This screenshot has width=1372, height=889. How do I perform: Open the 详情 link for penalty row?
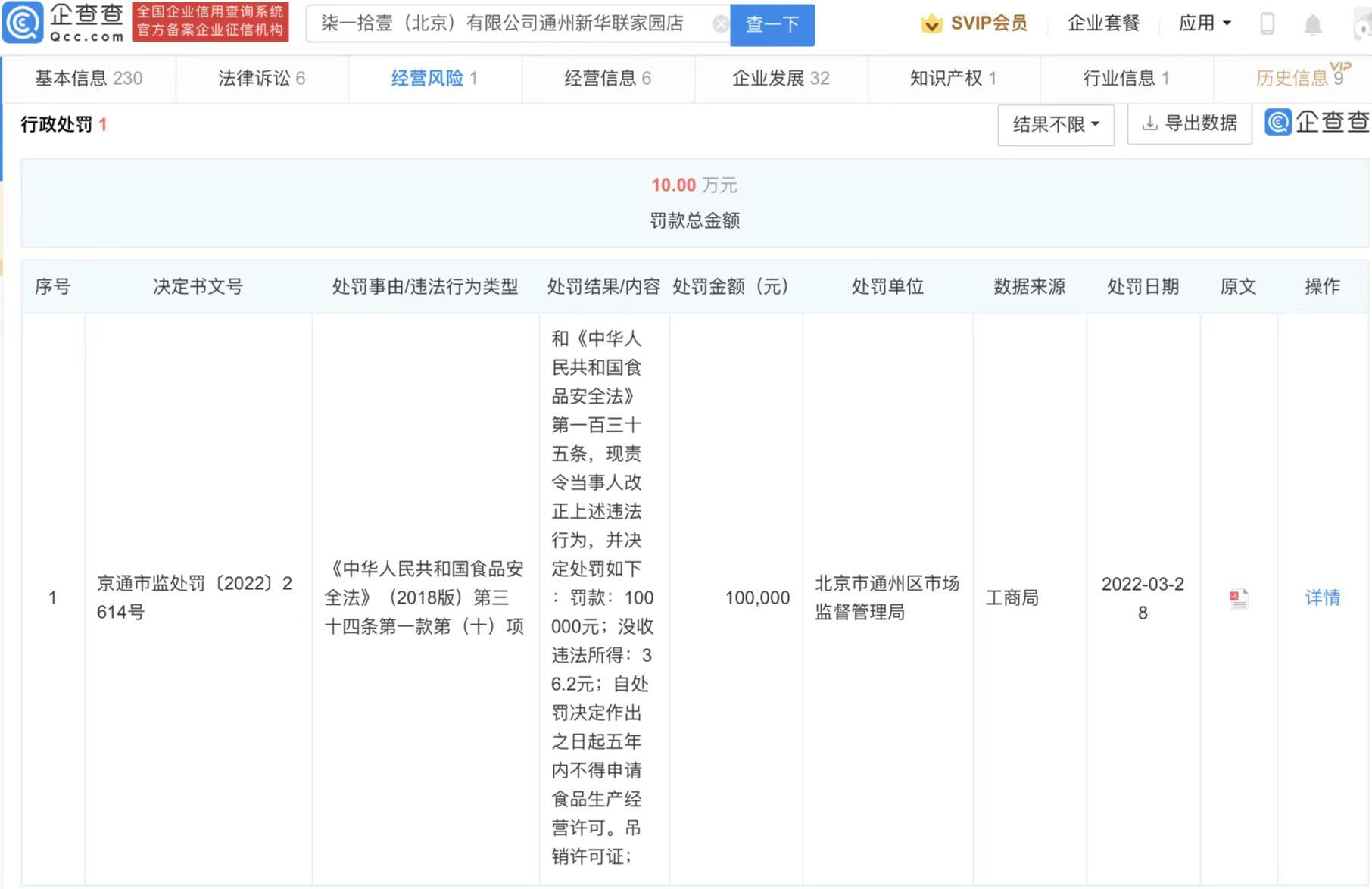pyautogui.click(x=1322, y=597)
